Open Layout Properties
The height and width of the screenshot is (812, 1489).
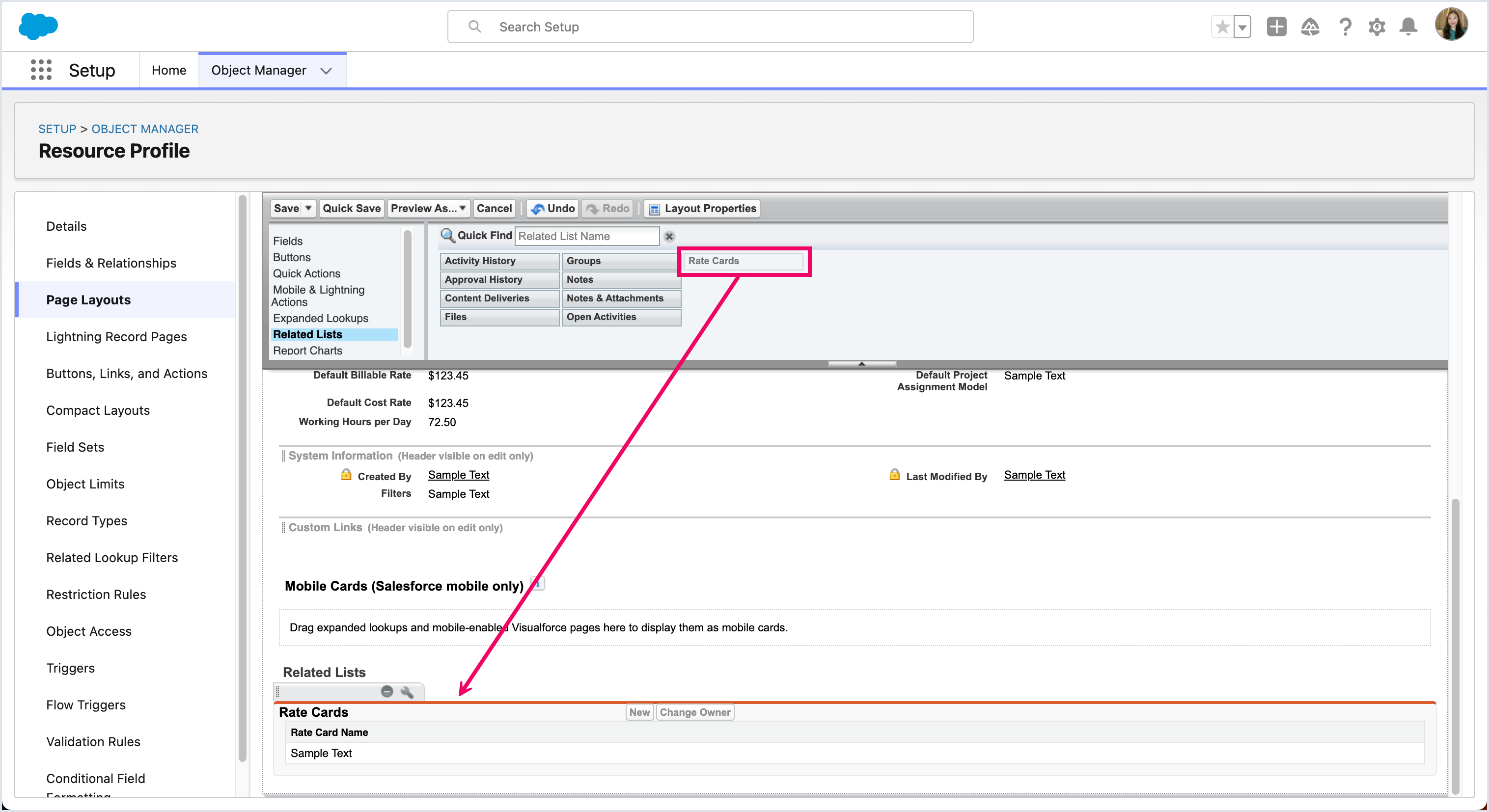coord(702,208)
